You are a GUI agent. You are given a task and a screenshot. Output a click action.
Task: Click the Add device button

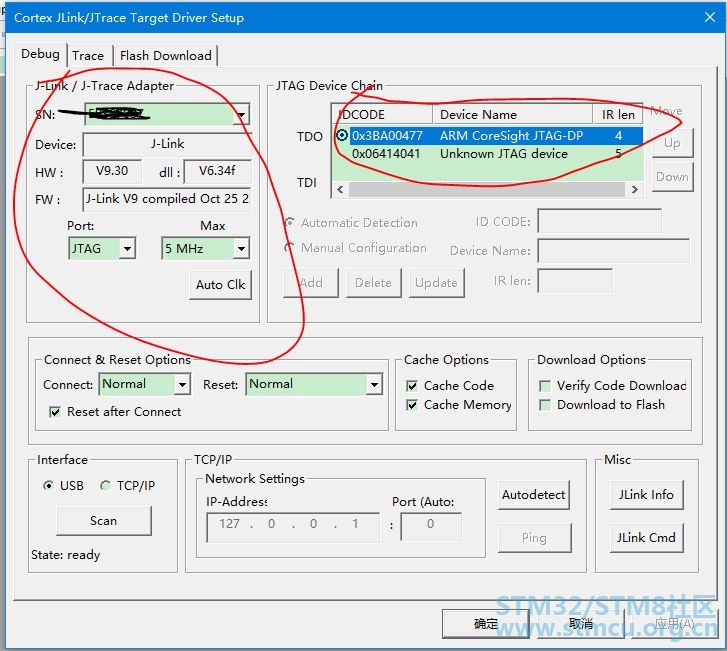[x=311, y=283]
